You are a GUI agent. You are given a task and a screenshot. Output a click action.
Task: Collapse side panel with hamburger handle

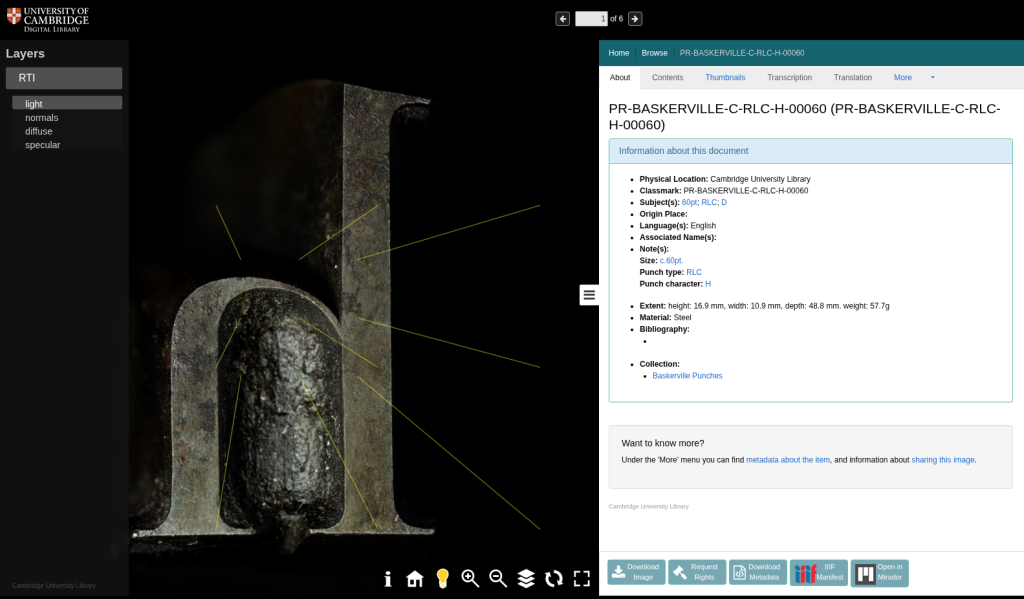click(589, 294)
